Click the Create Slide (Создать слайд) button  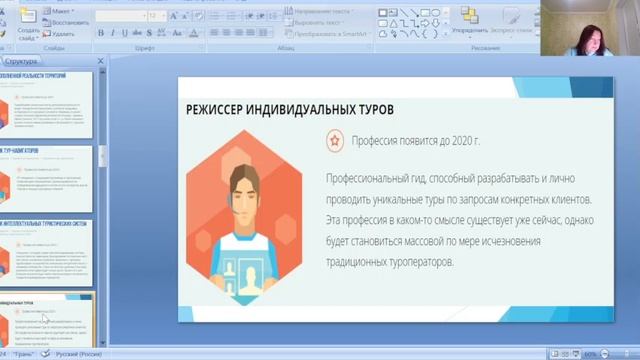tap(28, 24)
